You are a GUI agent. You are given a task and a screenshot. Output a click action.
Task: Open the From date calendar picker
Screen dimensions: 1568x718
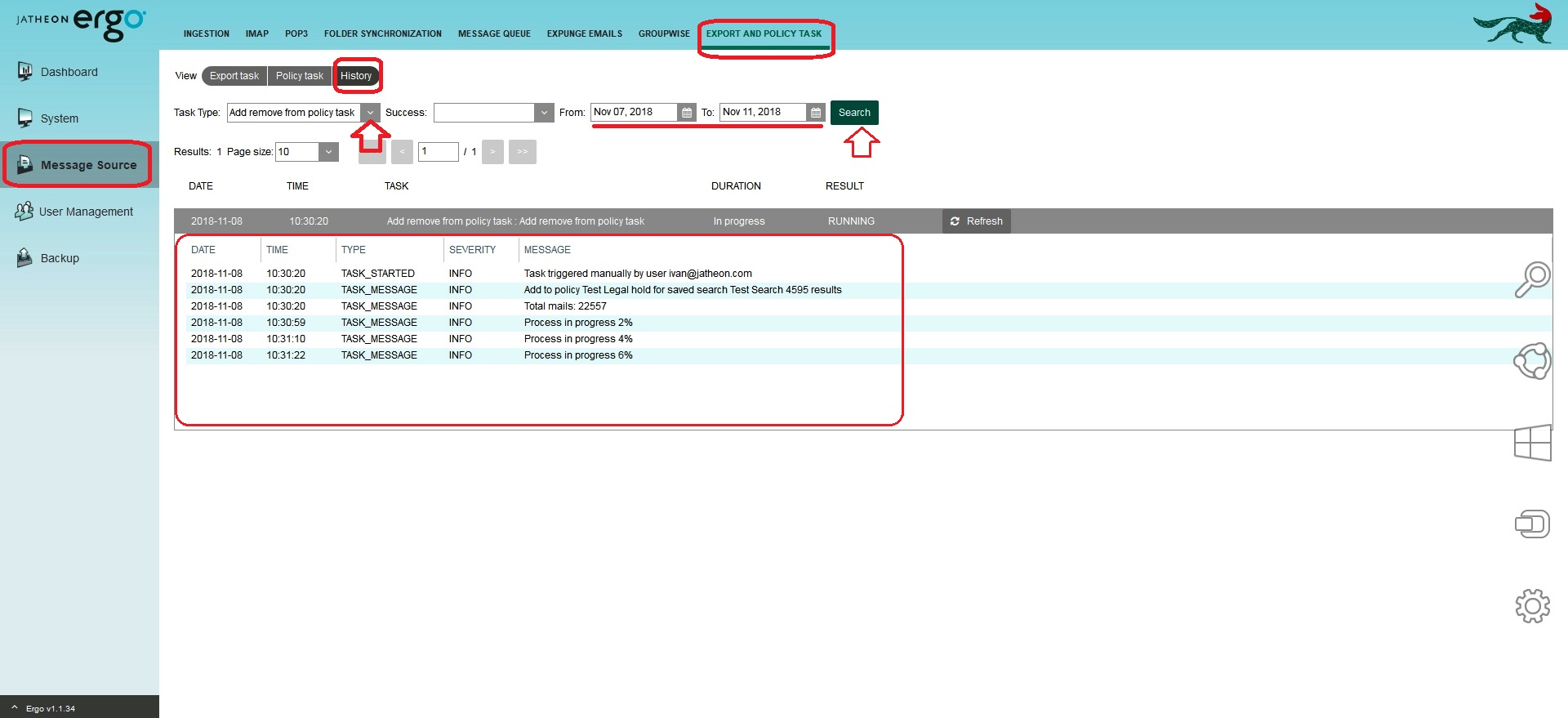click(x=687, y=113)
